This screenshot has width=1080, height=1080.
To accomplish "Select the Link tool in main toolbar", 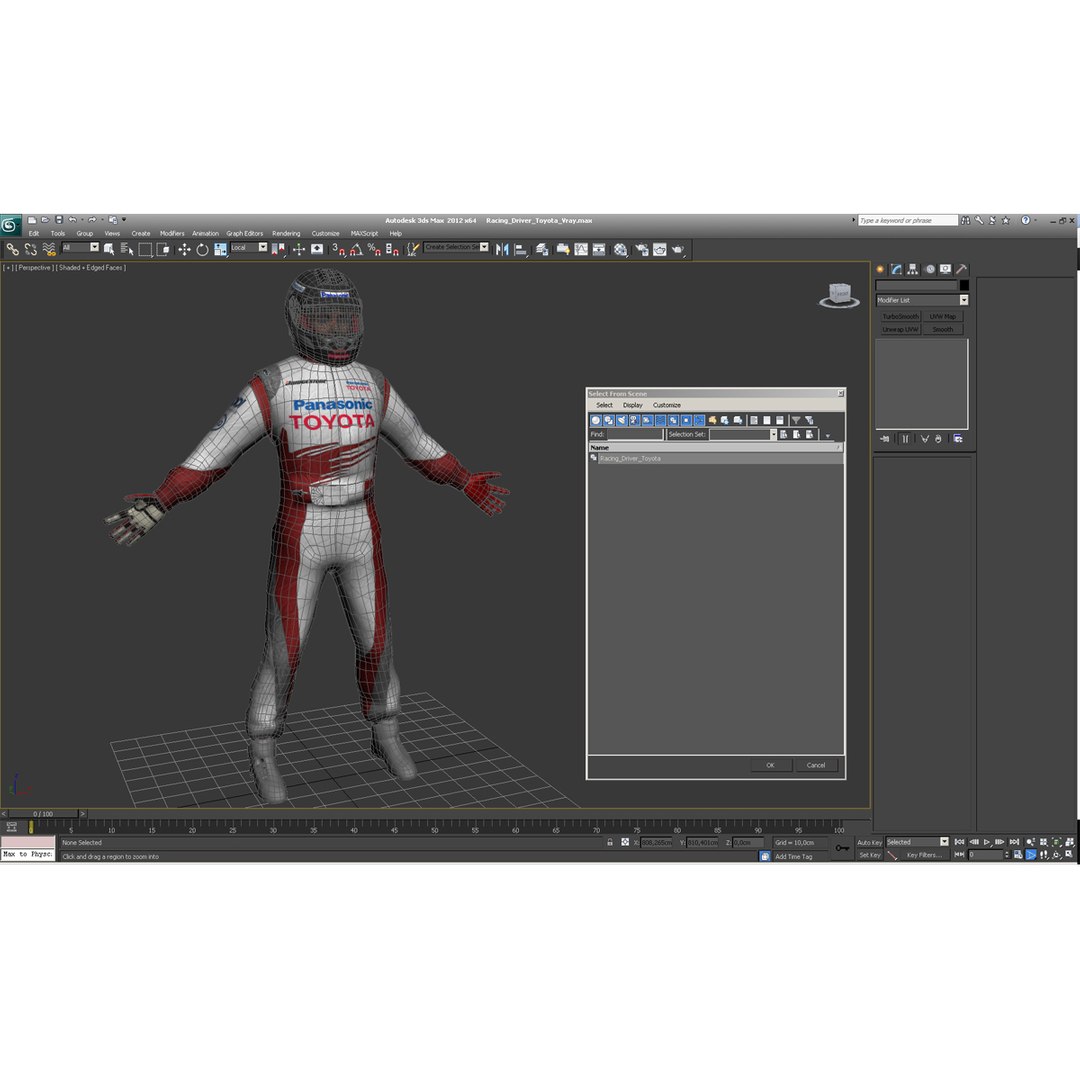I will coord(12,249).
